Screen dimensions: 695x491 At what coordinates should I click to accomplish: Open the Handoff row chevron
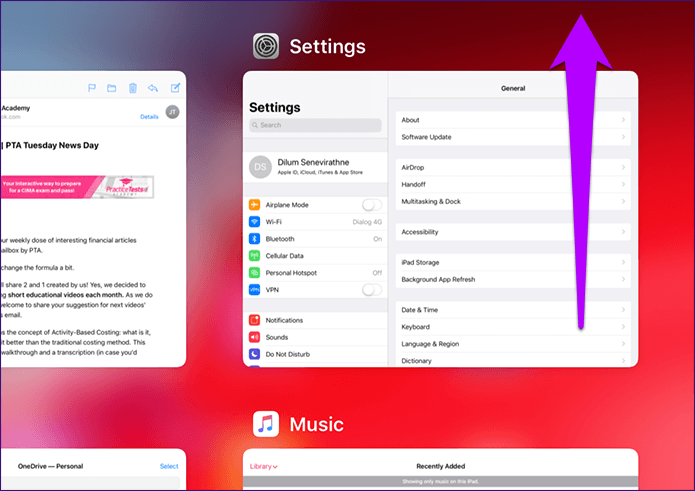tap(623, 184)
